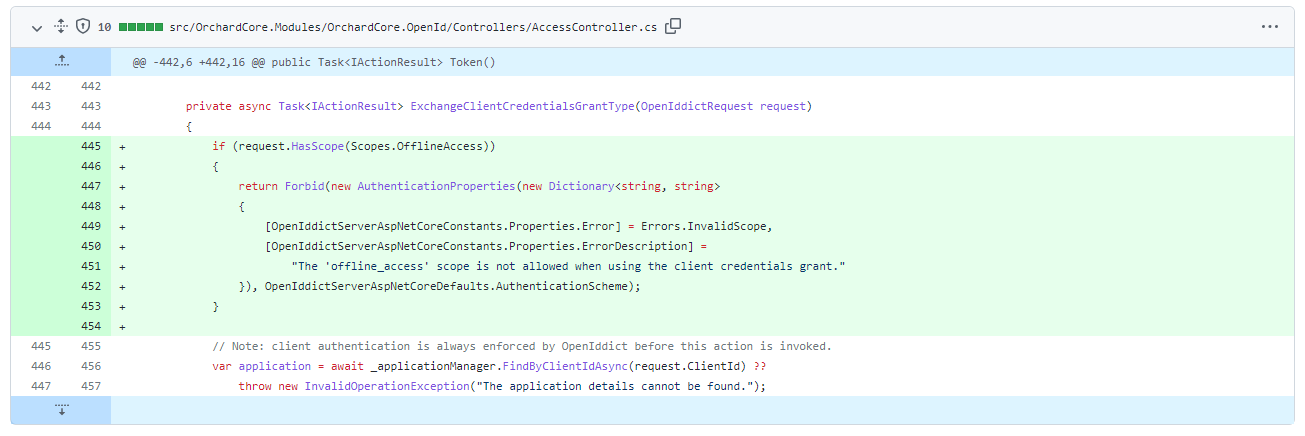
Task: Select new line number 446
Action: point(91,166)
